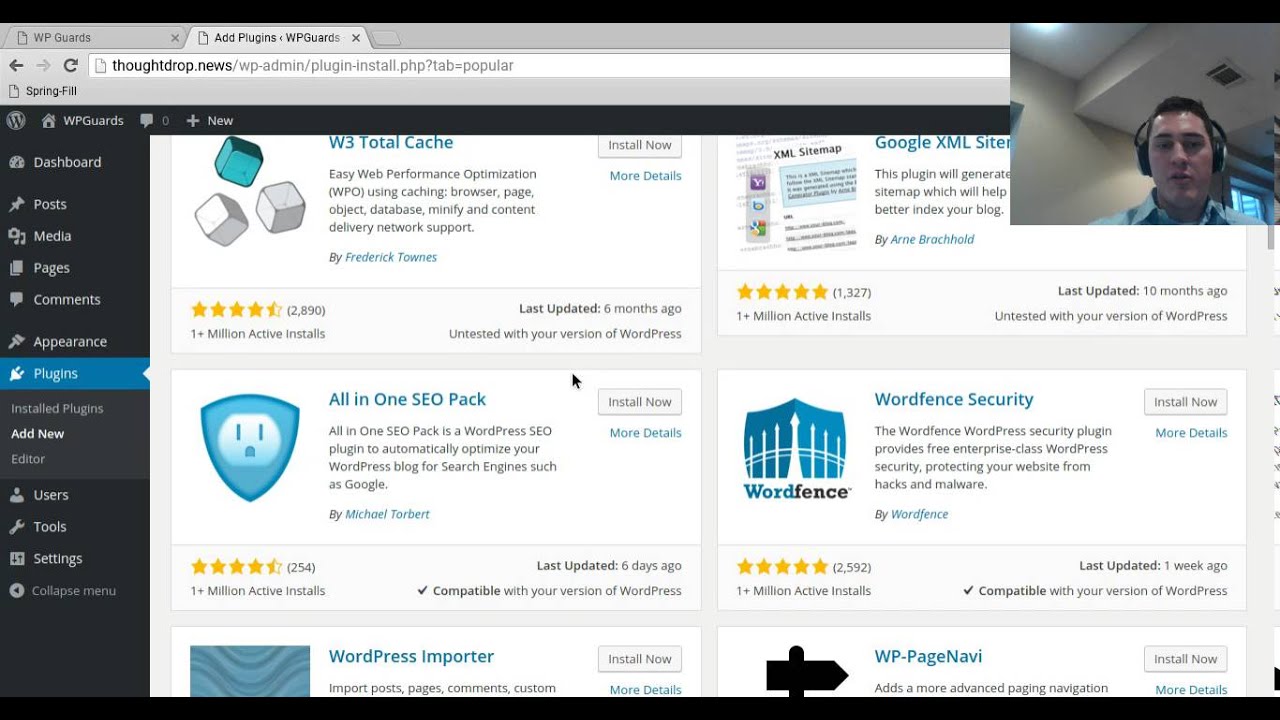This screenshot has height=720, width=1280.
Task: Open Google XML Sitemaps thumbnail
Action: pyautogui.click(x=796, y=195)
